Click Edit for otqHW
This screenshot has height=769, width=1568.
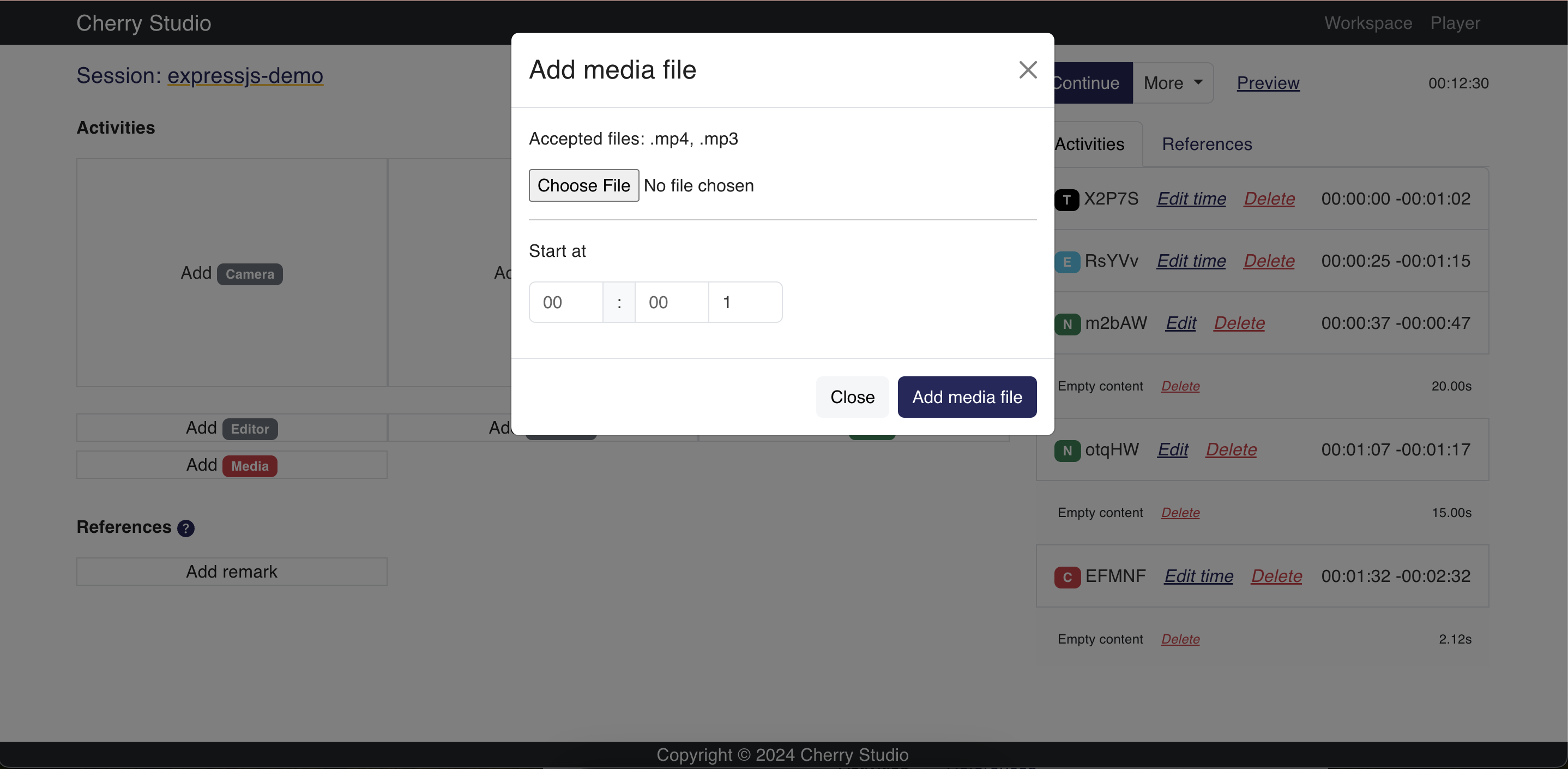[x=1173, y=449]
